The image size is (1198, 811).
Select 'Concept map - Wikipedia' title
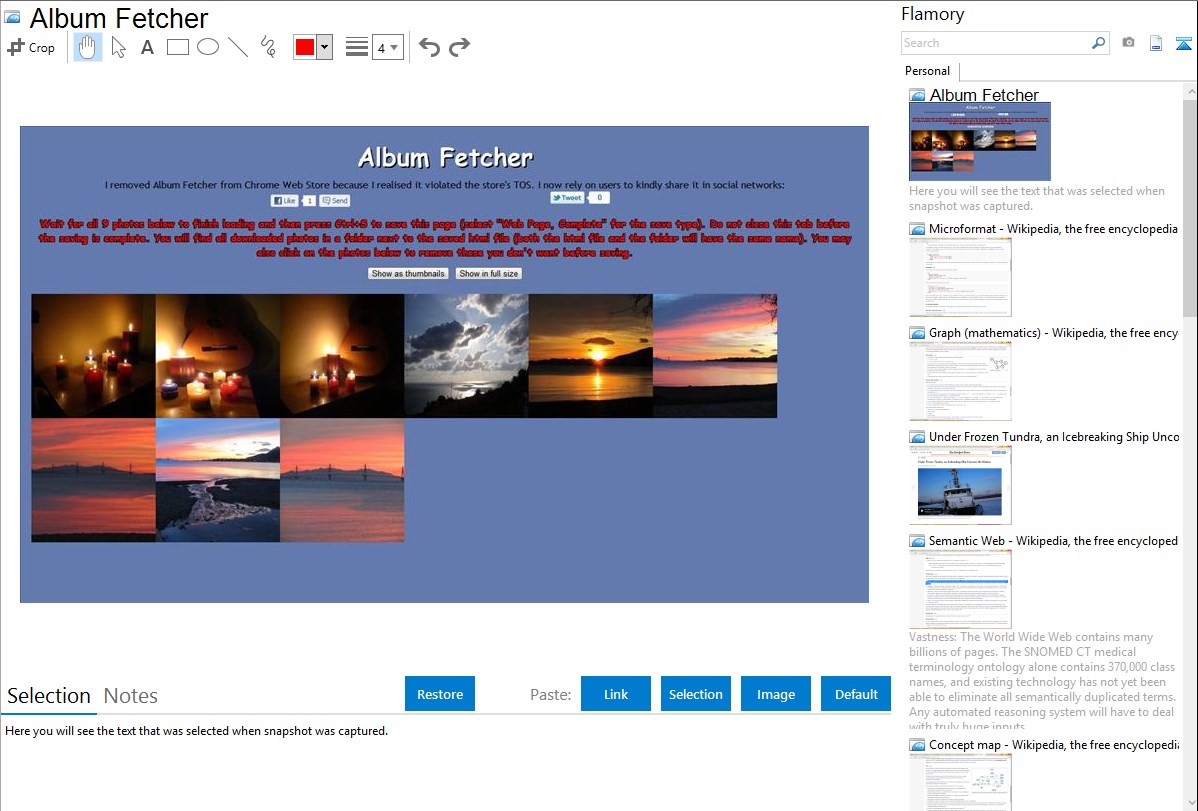tap(1054, 745)
